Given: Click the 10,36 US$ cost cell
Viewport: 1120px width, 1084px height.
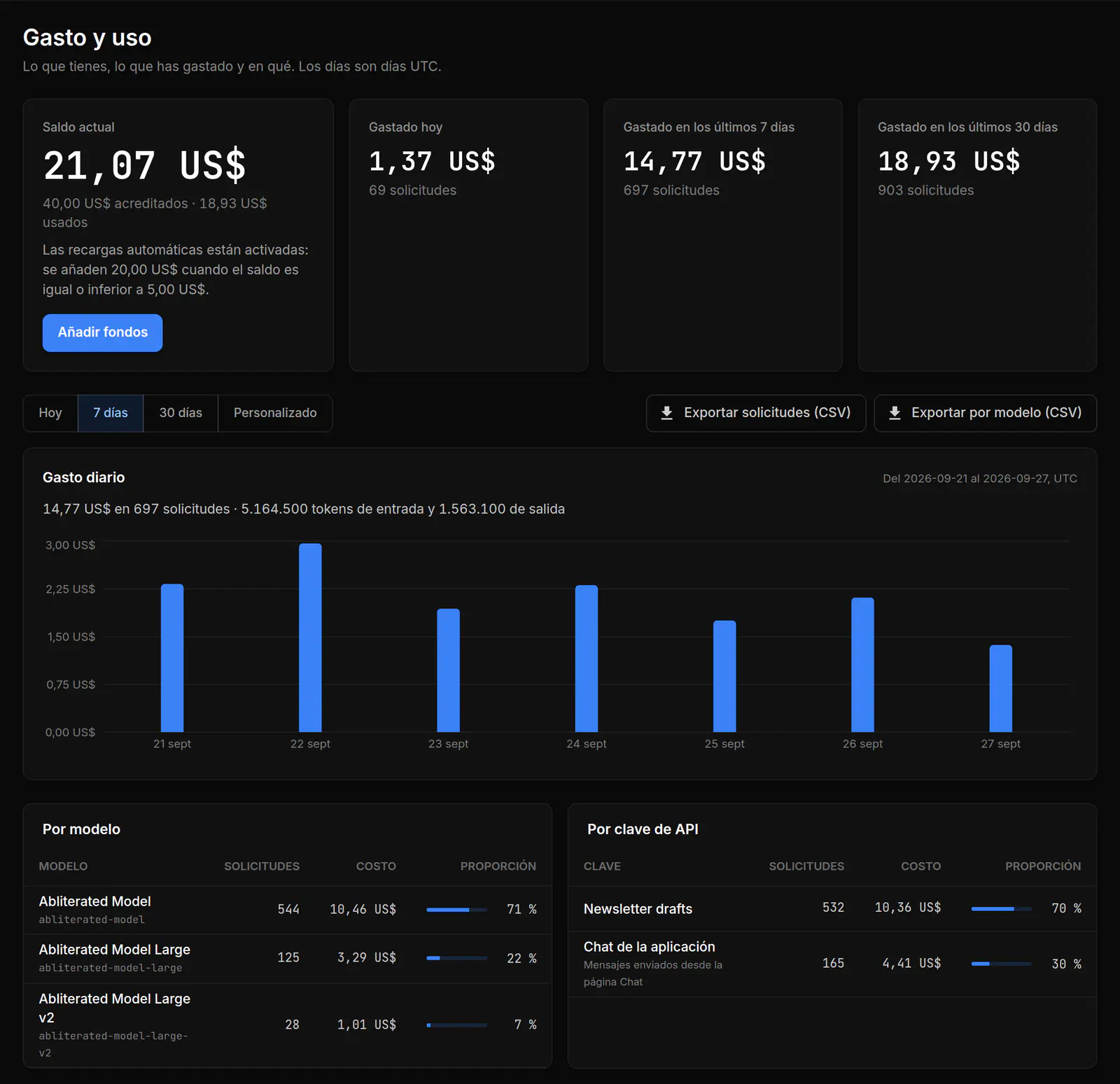Looking at the screenshot, I should tap(908, 908).
